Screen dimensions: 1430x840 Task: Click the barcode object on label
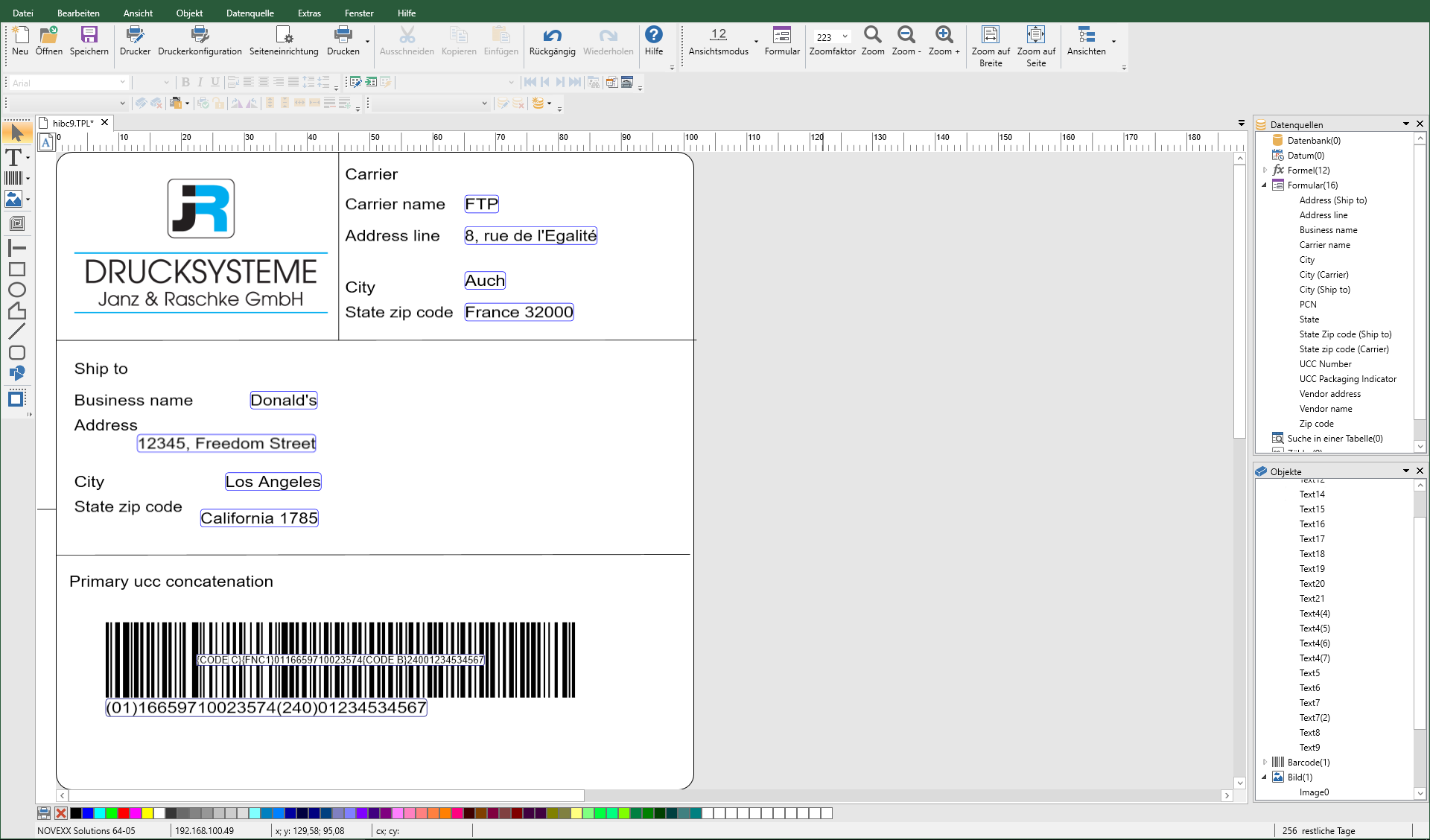340,637
